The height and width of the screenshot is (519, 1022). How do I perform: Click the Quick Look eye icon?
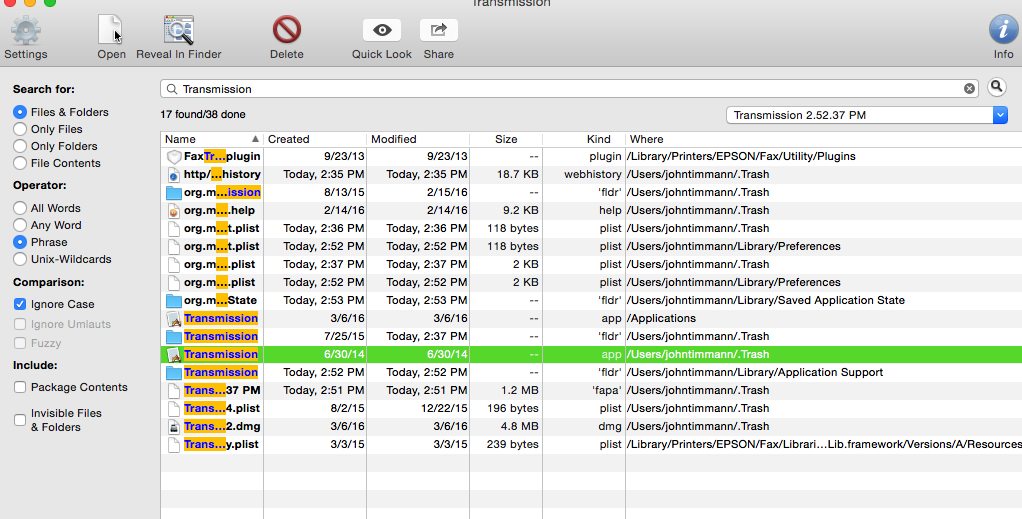[x=382, y=30]
